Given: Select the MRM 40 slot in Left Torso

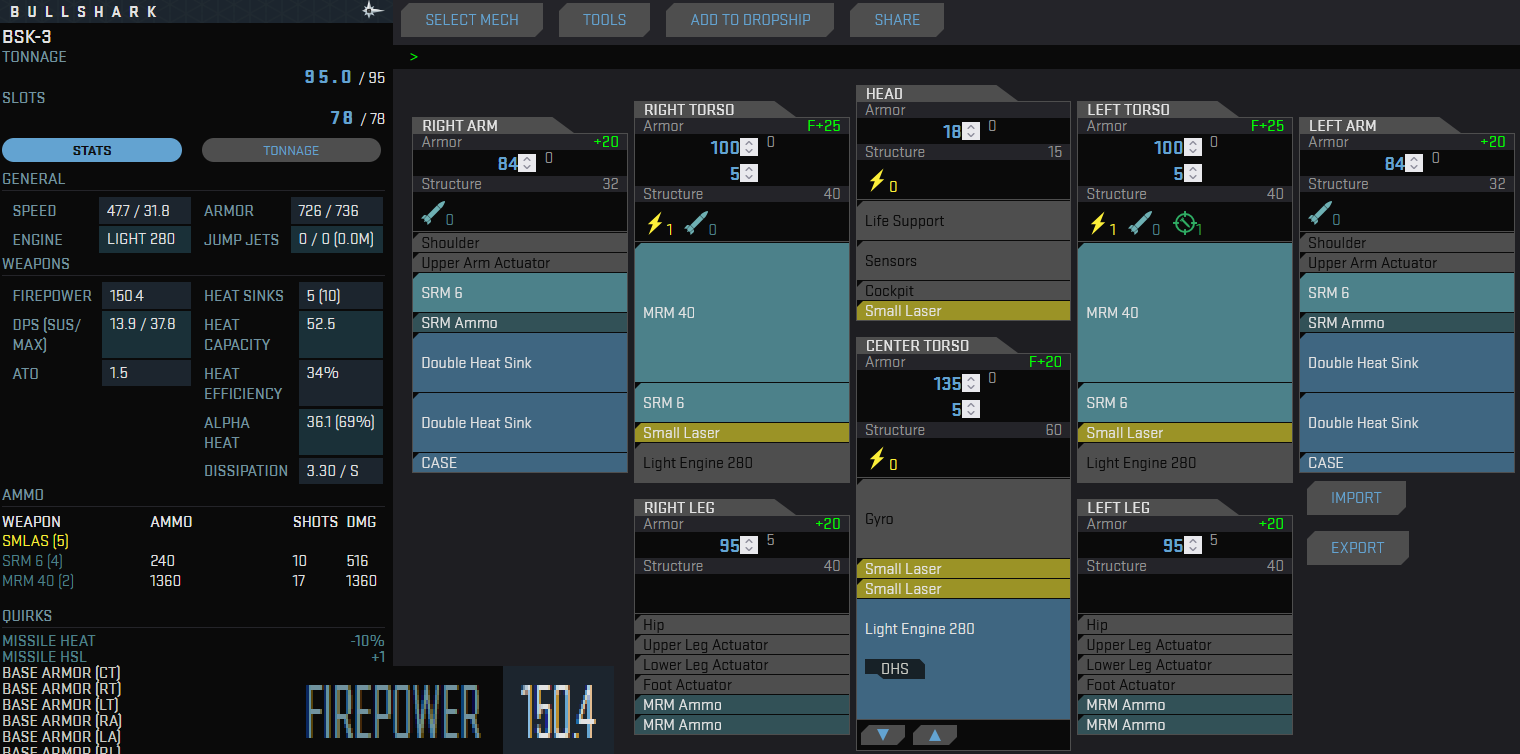Looking at the screenshot, I should click(x=1185, y=313).
